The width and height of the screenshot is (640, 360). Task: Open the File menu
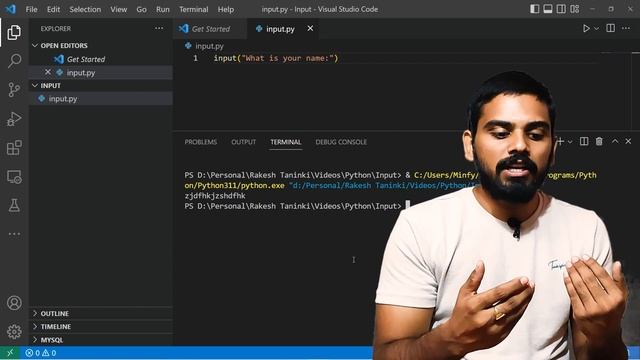tap(31, 9)
